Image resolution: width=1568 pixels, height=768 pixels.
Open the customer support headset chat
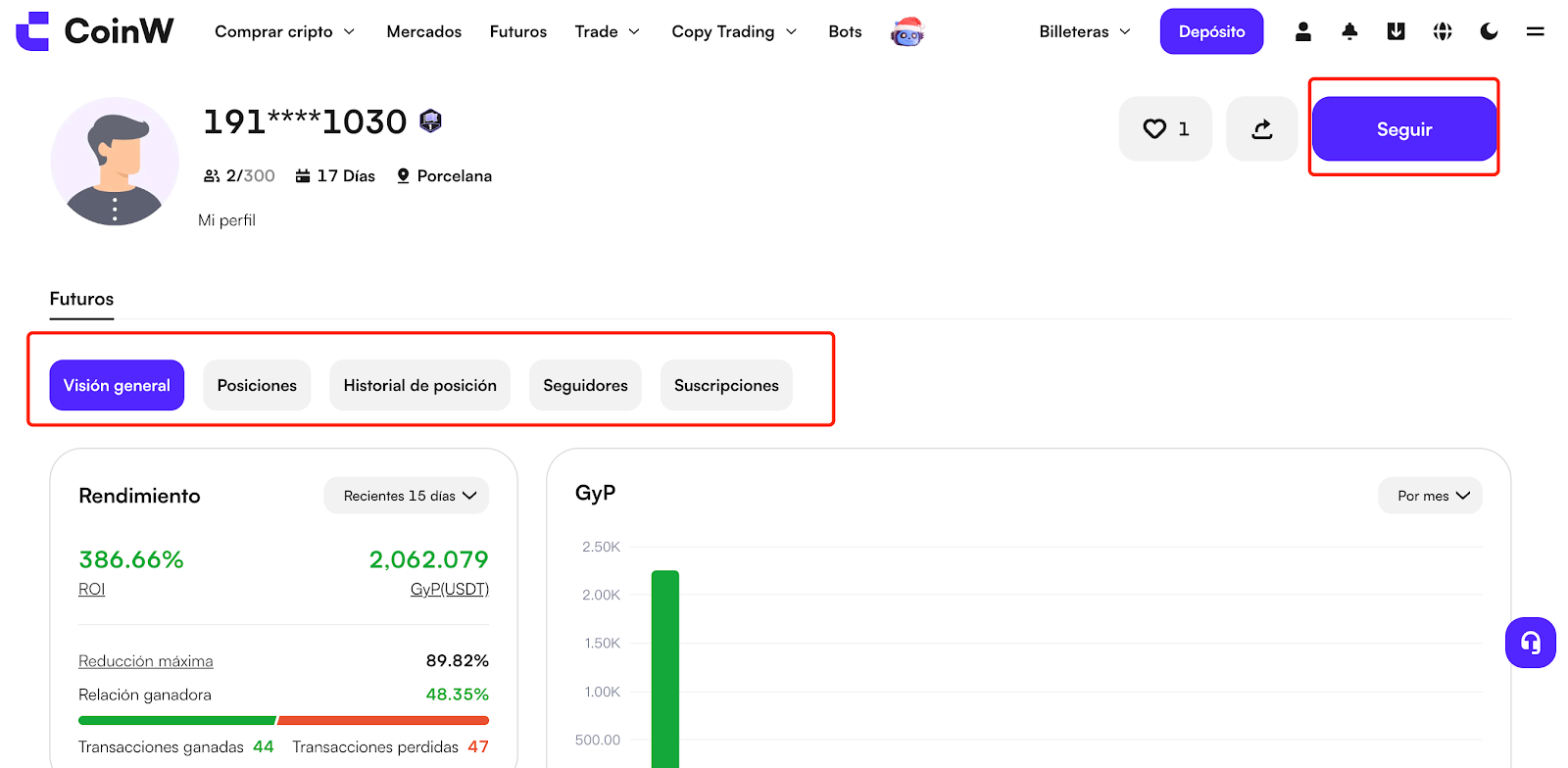tap(1530, 643)
